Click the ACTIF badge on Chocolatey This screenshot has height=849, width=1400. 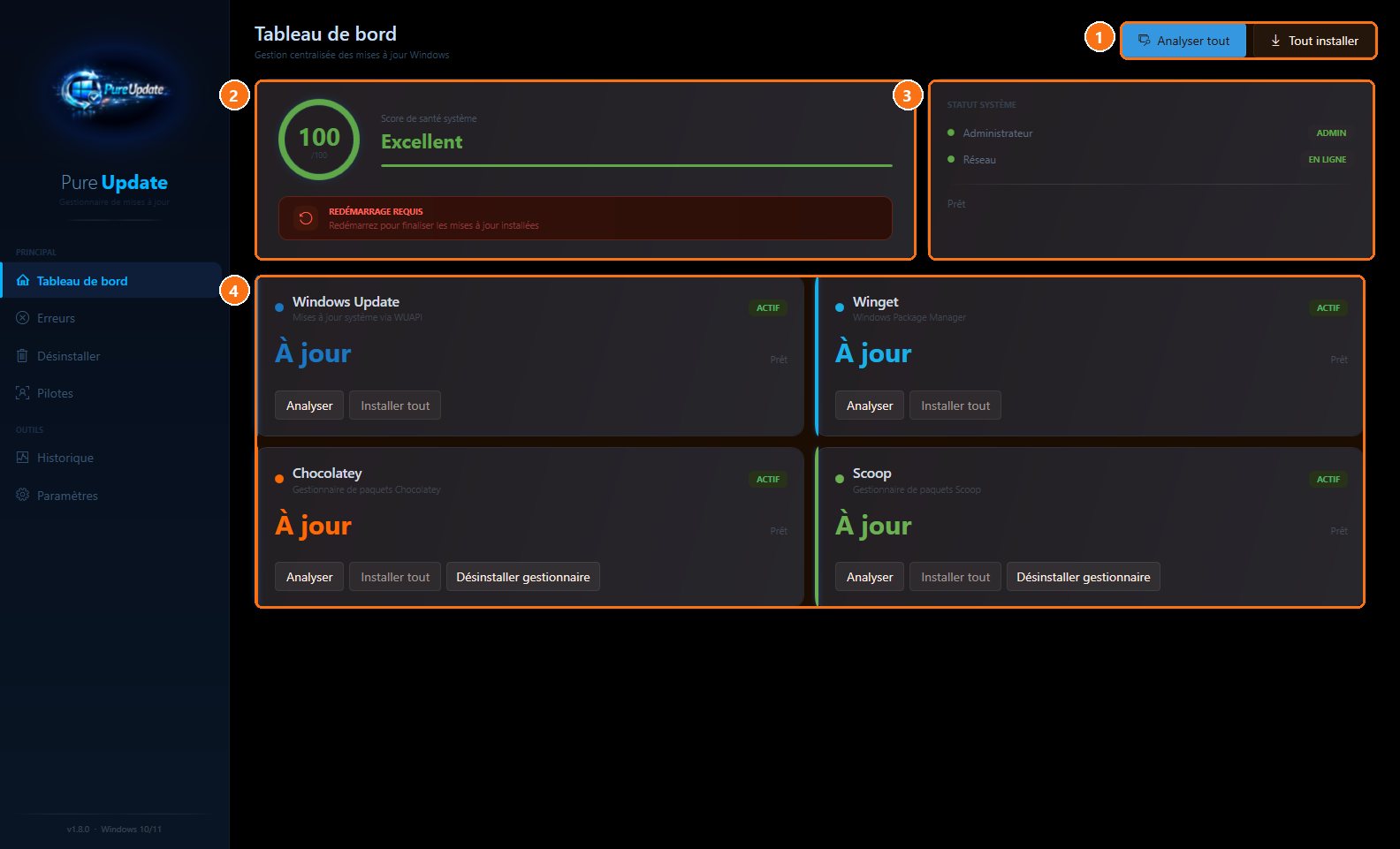[x=768, y=479]
